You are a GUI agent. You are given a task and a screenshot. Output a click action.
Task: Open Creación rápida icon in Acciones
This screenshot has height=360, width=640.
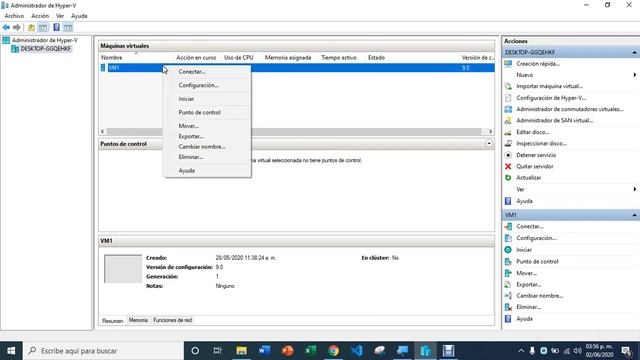508,64
